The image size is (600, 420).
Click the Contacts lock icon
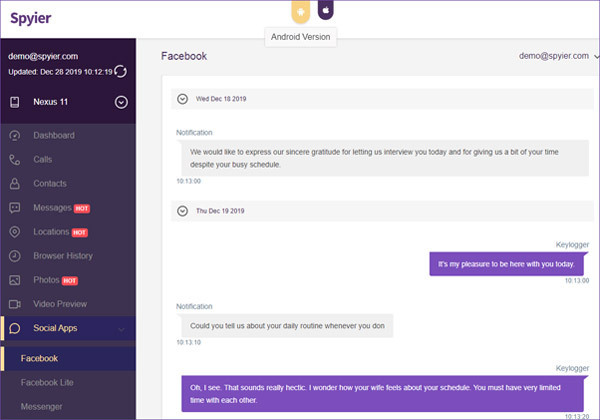pyautogui.click(x=15, y=183)
